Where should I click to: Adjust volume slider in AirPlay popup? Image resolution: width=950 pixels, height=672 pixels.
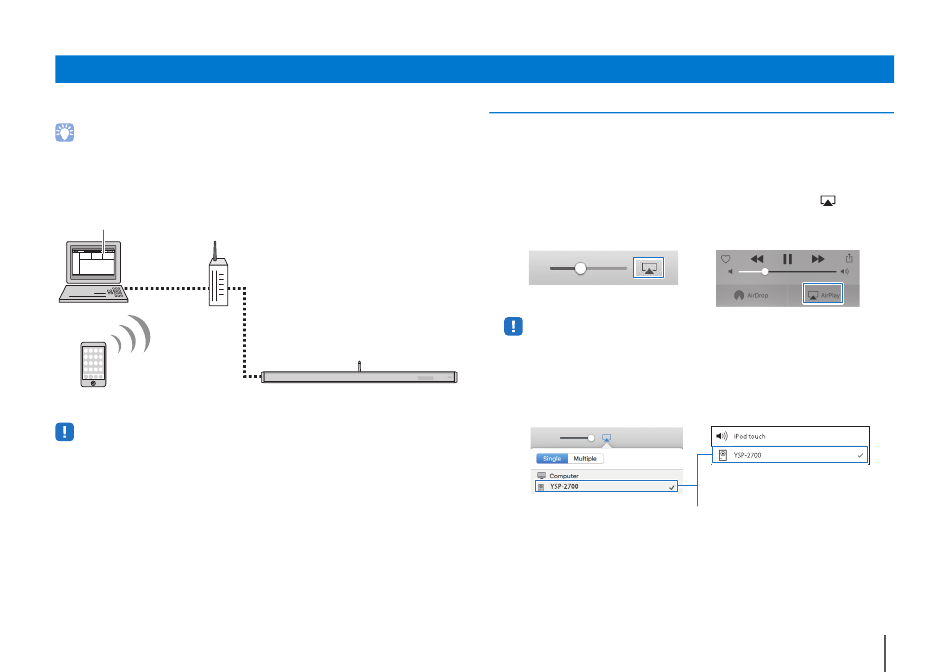click(591, 437)
